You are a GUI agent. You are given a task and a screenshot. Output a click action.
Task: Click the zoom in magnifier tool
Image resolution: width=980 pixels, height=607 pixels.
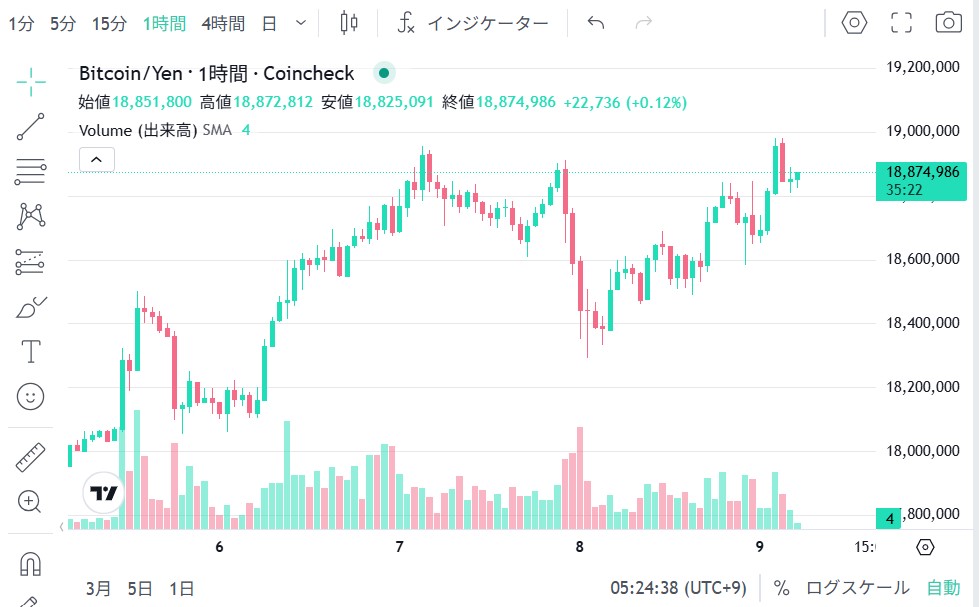point(31,502)
